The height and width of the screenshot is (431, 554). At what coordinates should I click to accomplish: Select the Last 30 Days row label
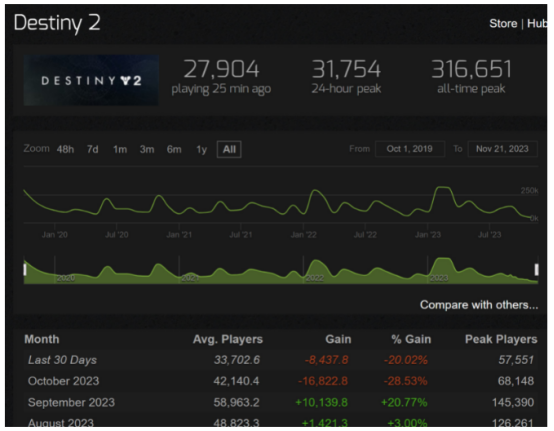pos(62,360)
